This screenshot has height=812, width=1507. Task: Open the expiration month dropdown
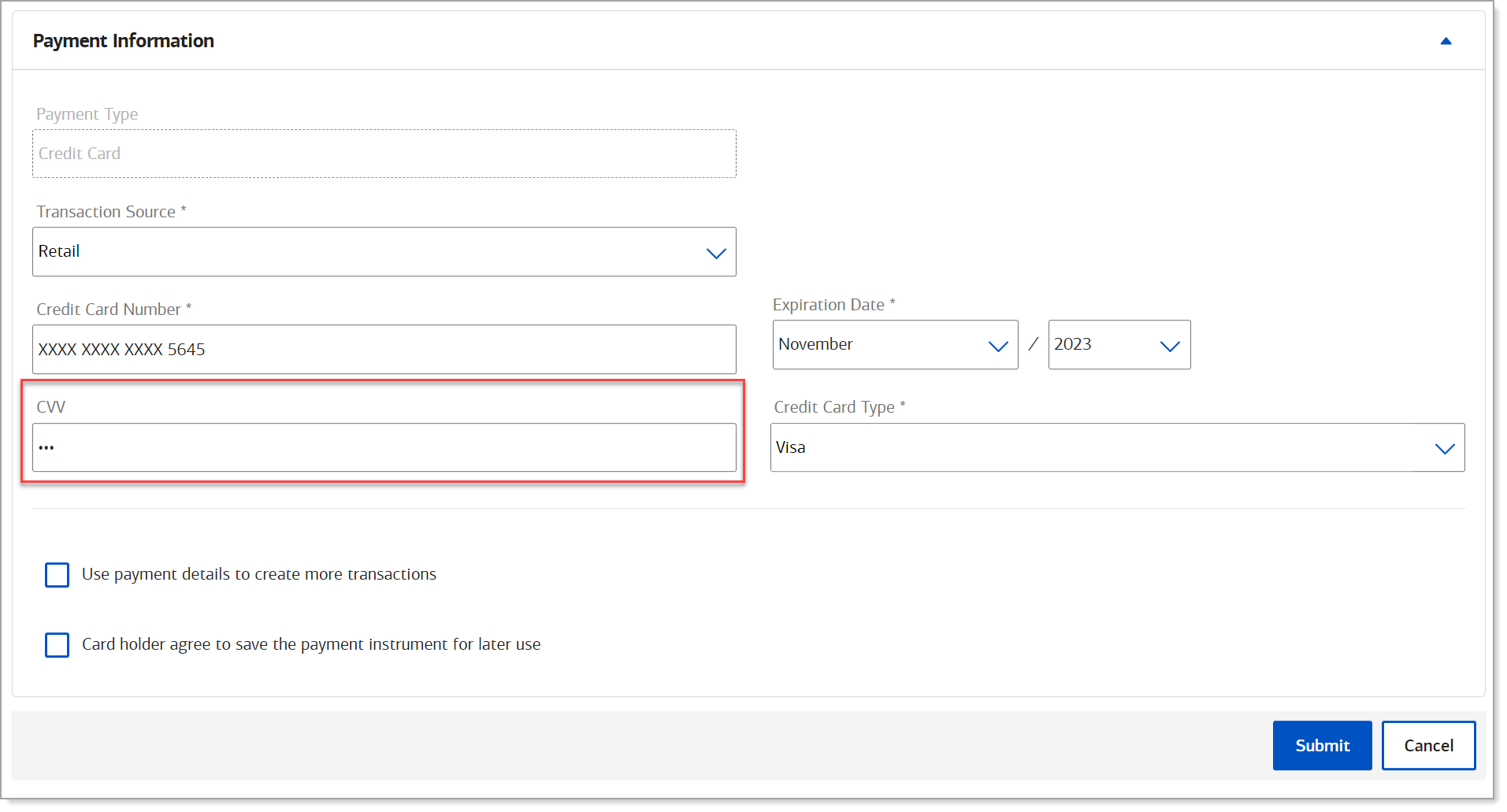point(895,345)
